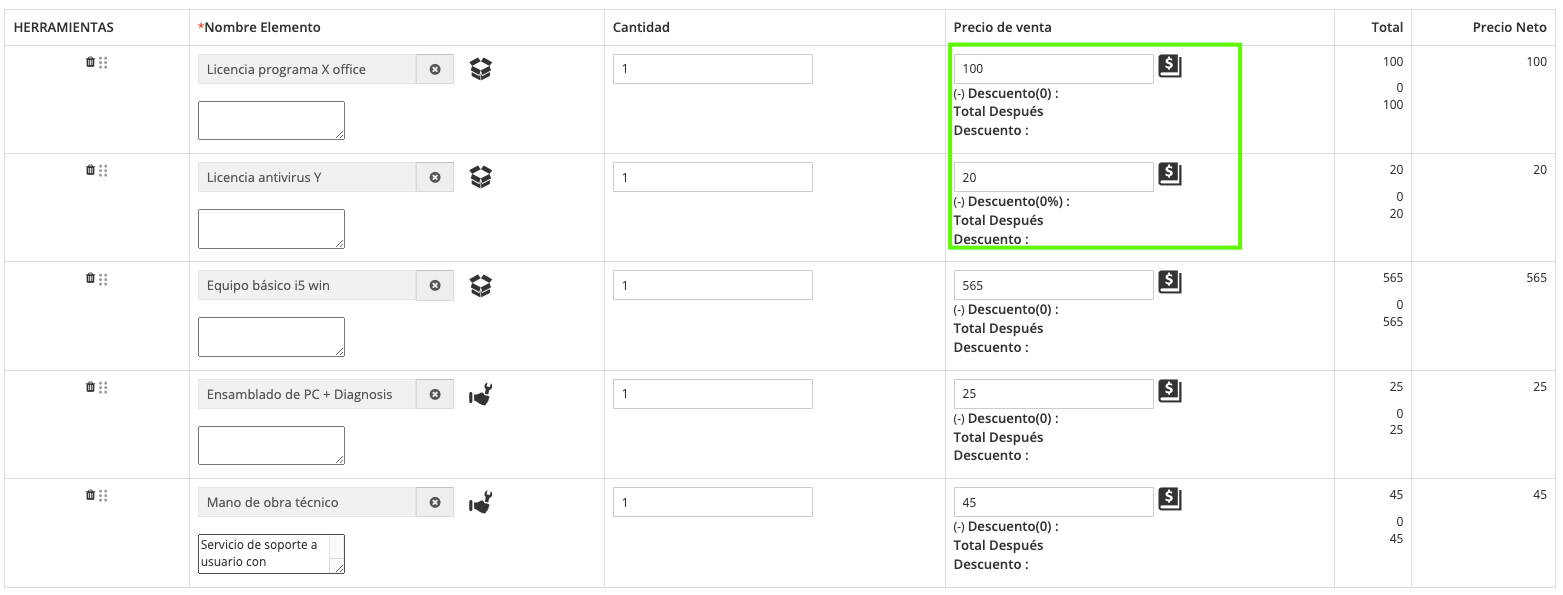Click Cantidad field for Equipo básico i5 win
Viewport: 1563px width, 595px height.
(x=712, y=286)
